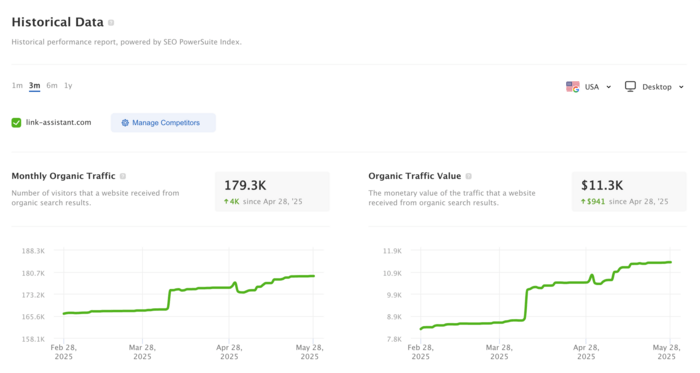Expand the USA country dropdown arrow
Viewport: 700px width, 373px height.
[608, 87]
